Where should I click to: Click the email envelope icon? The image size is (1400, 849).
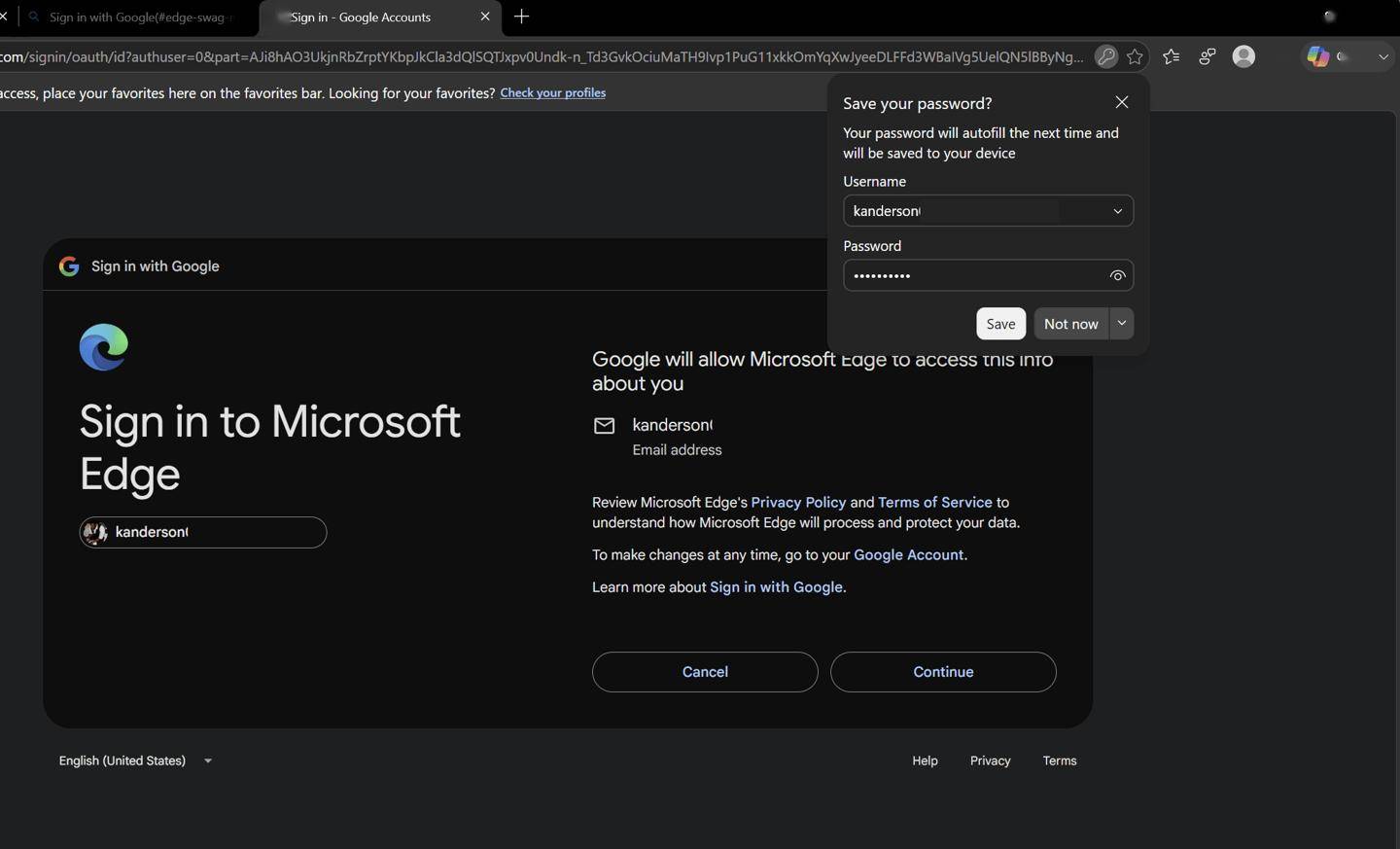point(605,425)
